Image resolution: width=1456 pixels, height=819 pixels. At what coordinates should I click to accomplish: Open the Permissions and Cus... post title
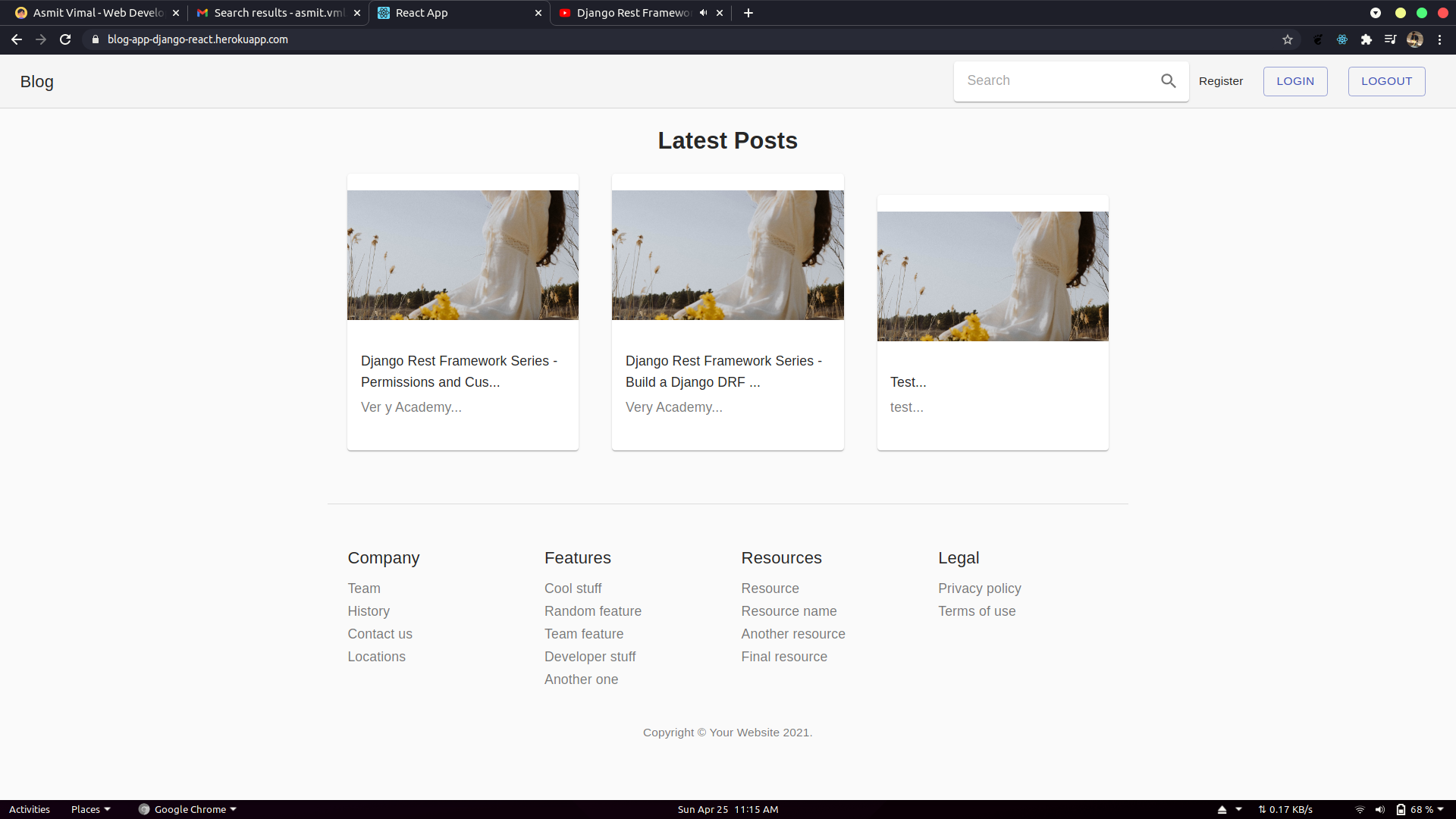[459, 372]
